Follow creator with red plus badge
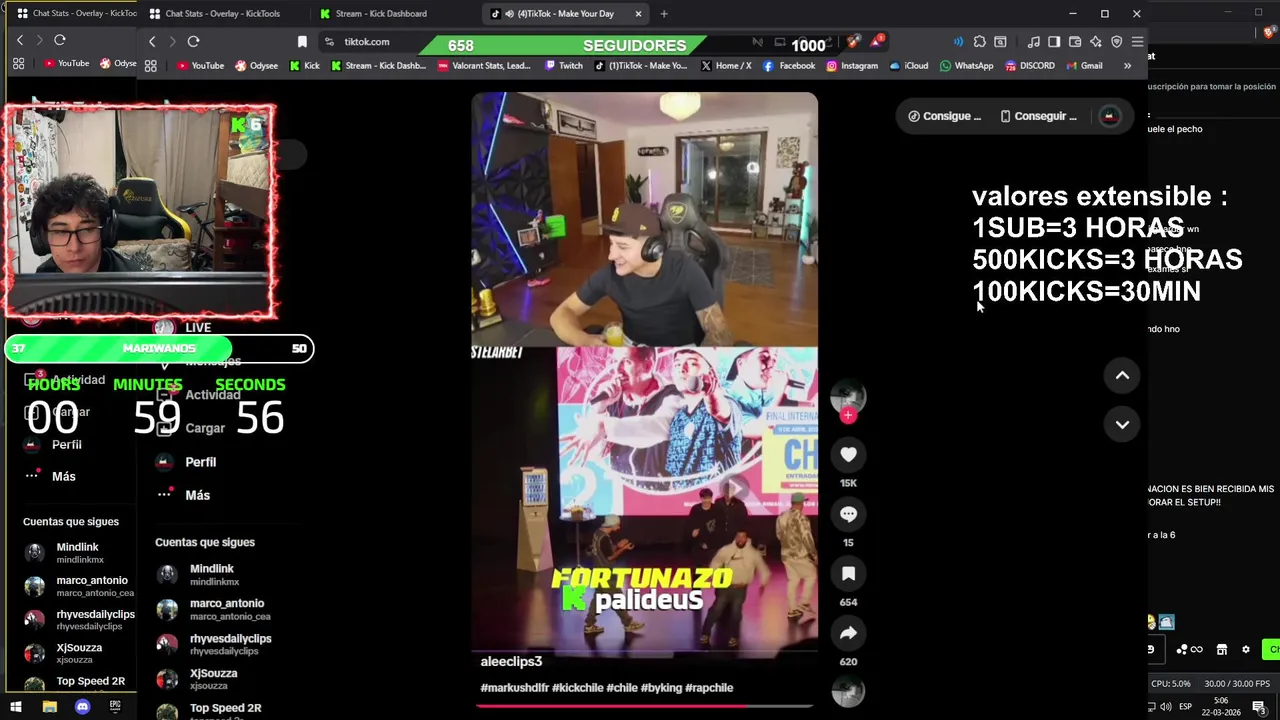Image resolution: width=1280 pixels, height=720 pixels. [x=848, y=415]
